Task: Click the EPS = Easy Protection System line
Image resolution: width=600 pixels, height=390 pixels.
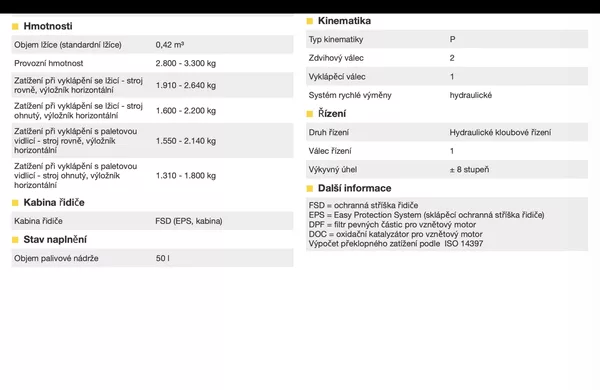Action: pyautogui.click(x=426, y=215)
